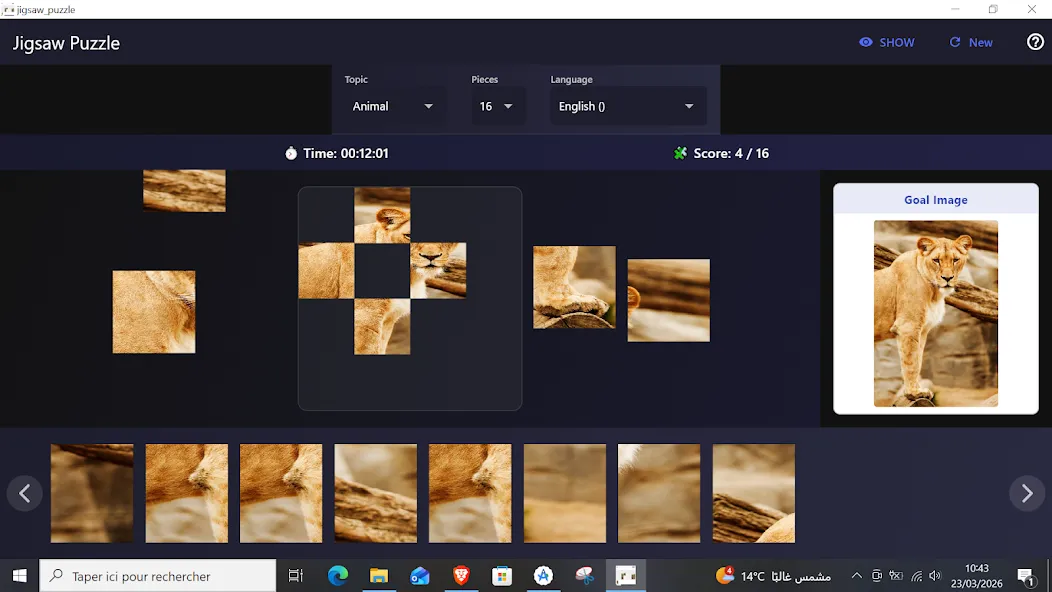This screenshot has width=1052, height=592.
Task: Select the first tray piece with dark branch
Action: (x=92, y=493)
